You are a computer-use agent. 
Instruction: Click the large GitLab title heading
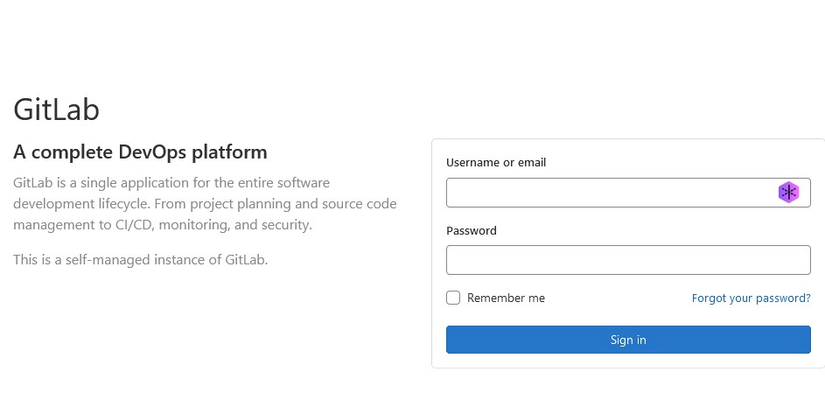[56, 110]
